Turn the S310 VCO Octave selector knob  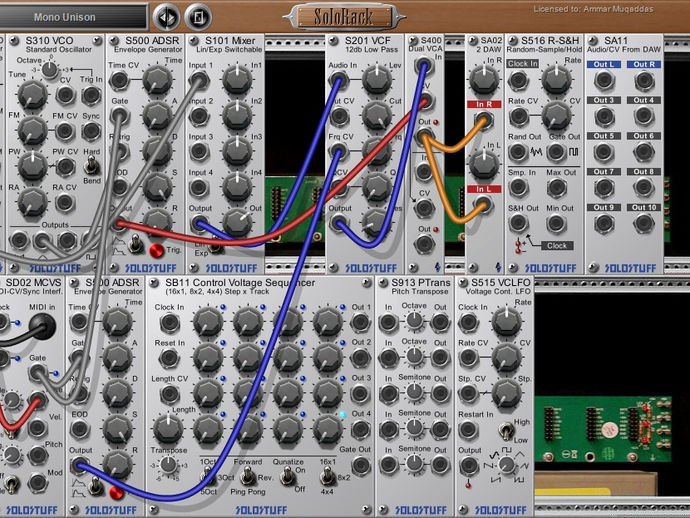pyautogui.click(x=50, y=69)
